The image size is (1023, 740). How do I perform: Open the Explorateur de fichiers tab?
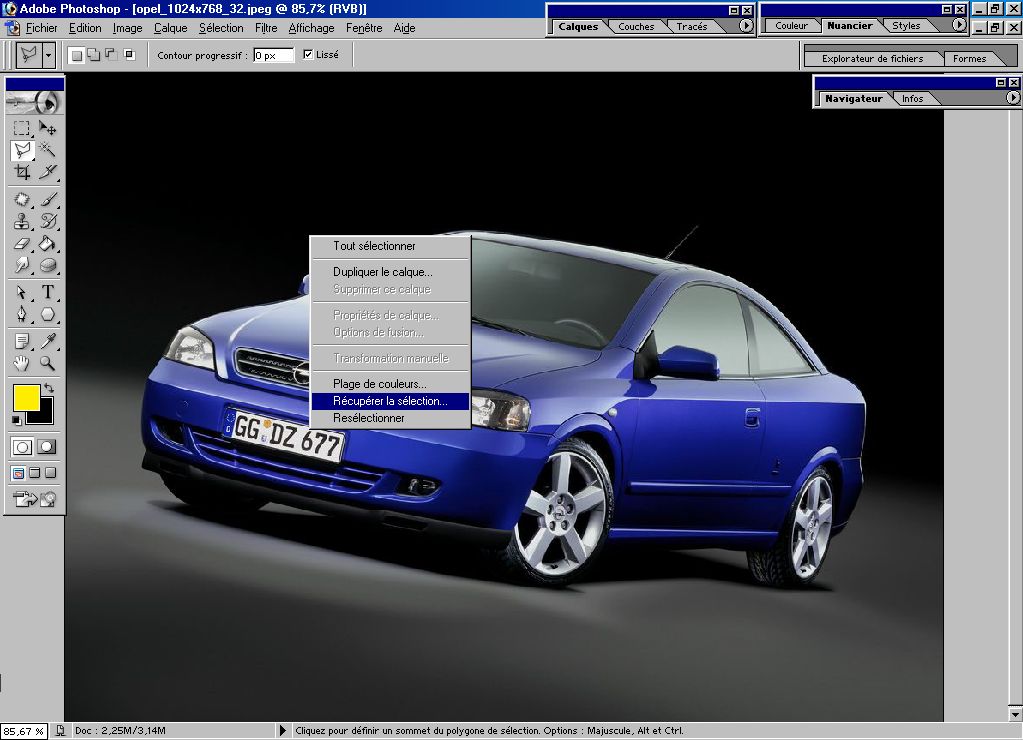[872, 59]
